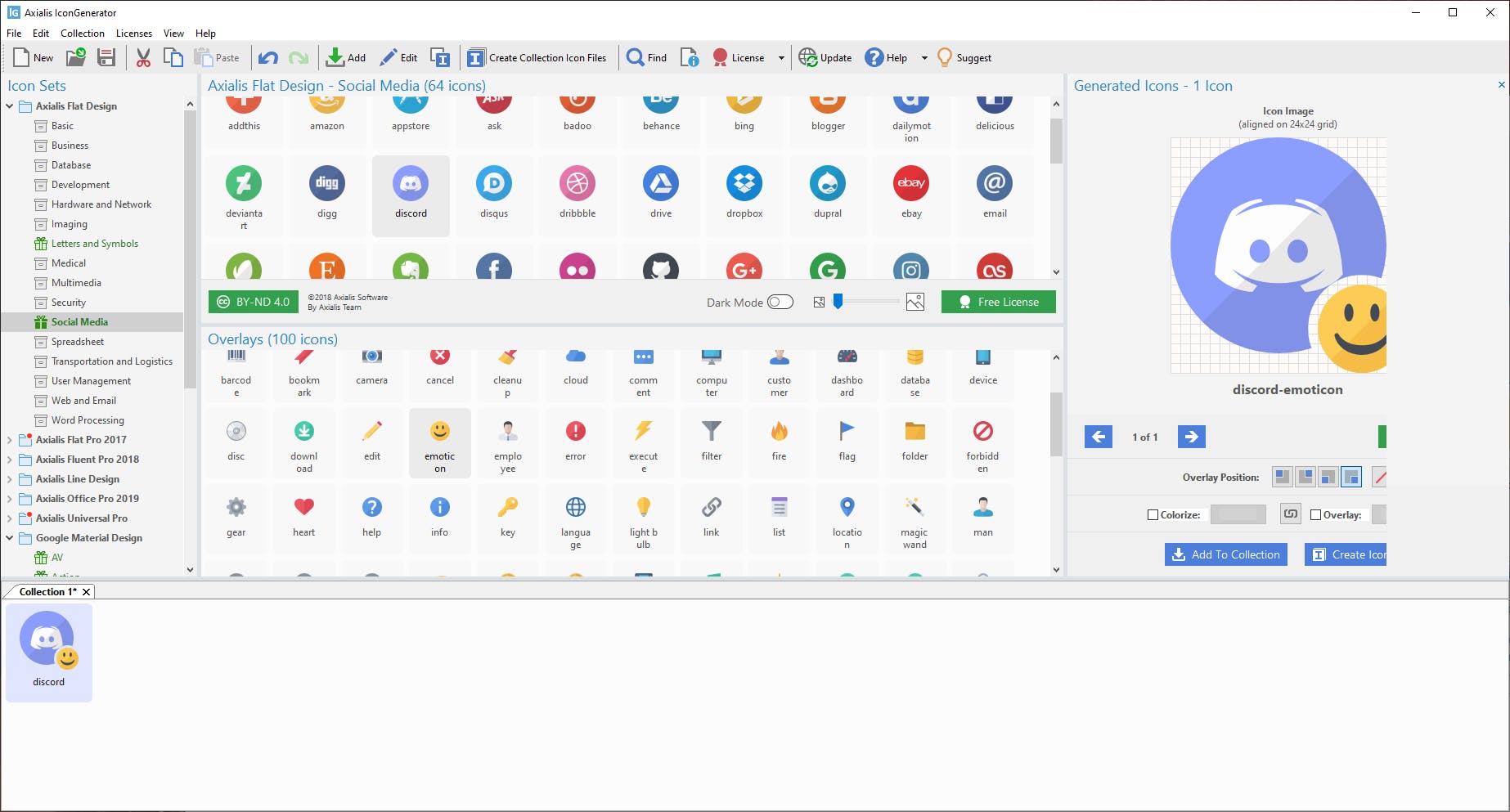Click the Add To Collection button
The width and height of the screenshot is (1510, 812).
[x=1226, y=554]
